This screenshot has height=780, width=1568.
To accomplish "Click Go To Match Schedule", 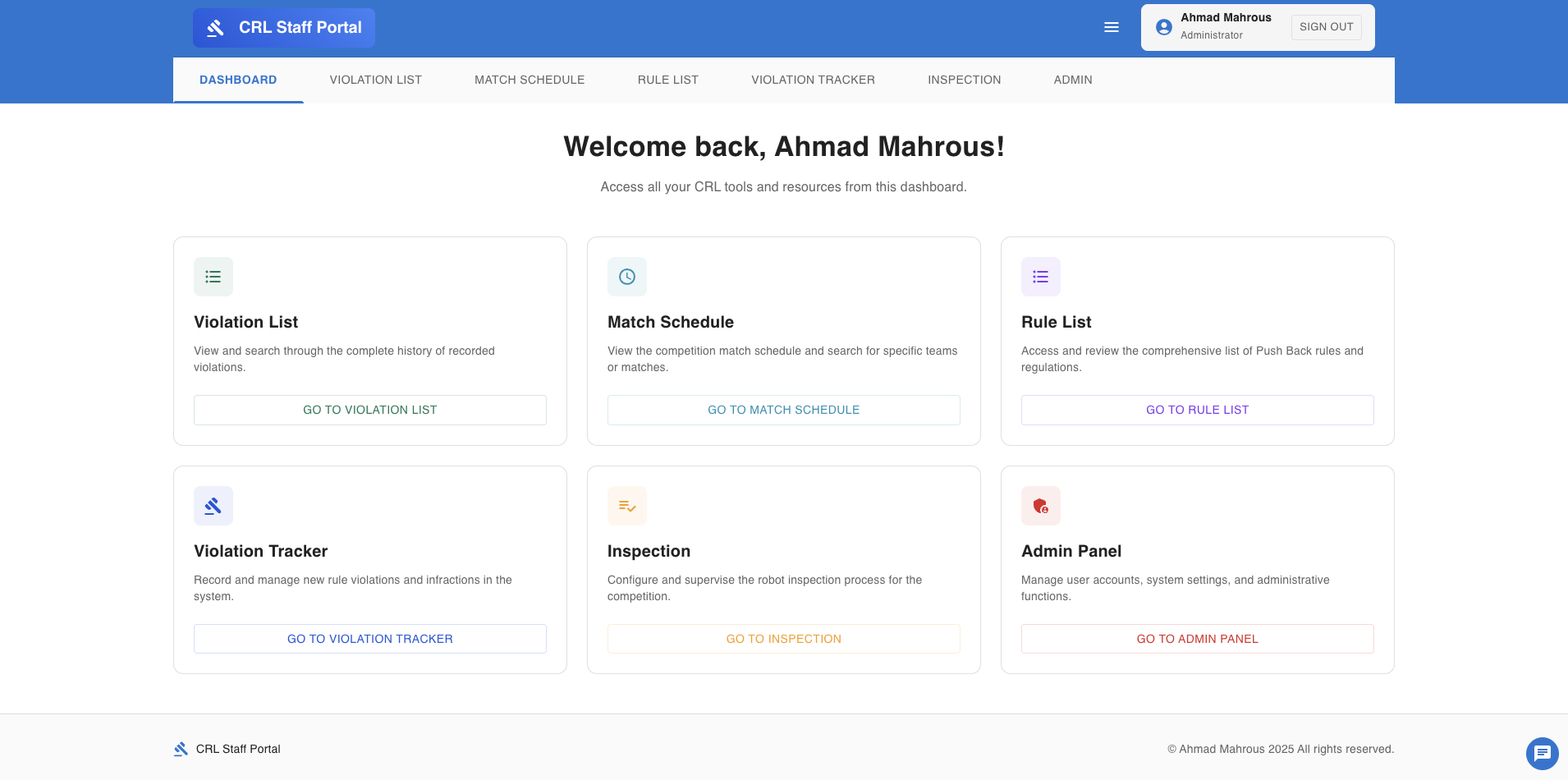I will tap(783, 410).
